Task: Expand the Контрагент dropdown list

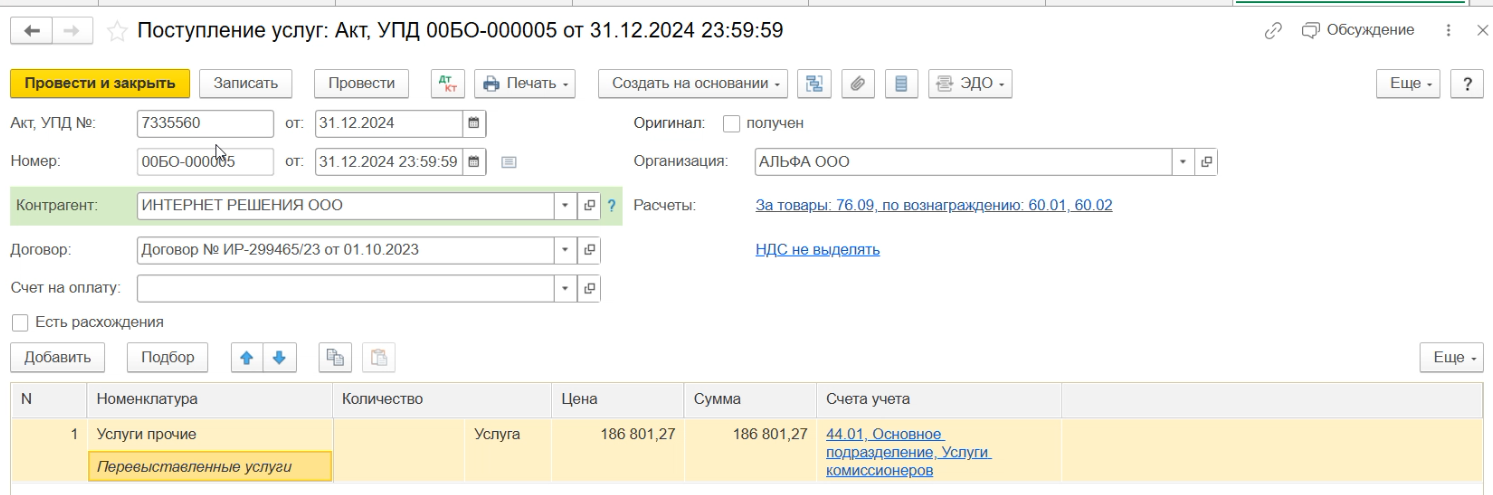Action: [x=566, y=205]
